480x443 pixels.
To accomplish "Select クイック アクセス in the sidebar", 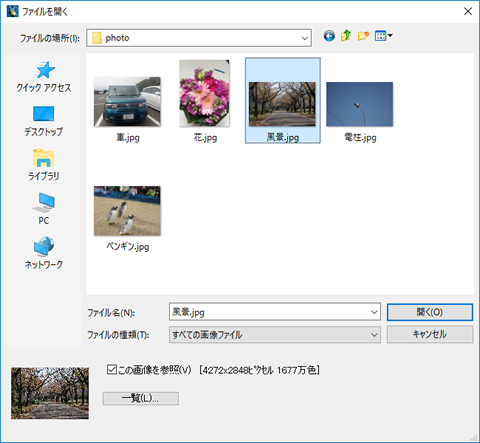I will point(44,77).
